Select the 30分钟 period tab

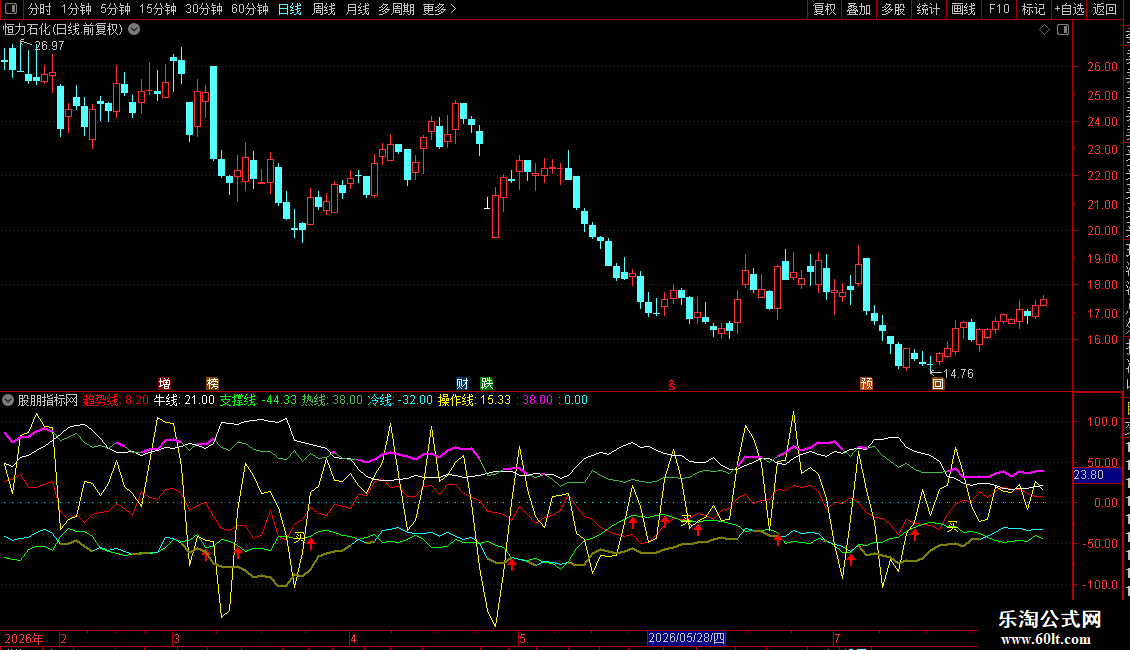pyautogui.click(x=203, y=9)
